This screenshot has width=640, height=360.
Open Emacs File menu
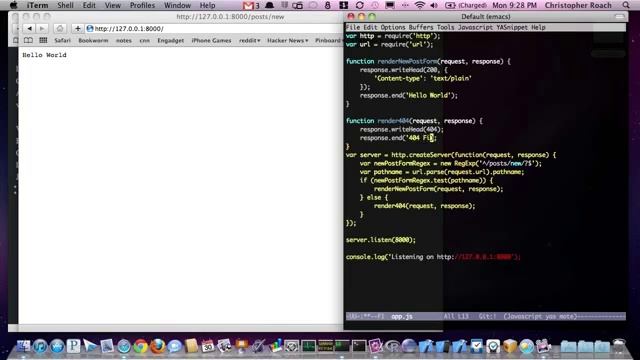click(x=353, y=27)
